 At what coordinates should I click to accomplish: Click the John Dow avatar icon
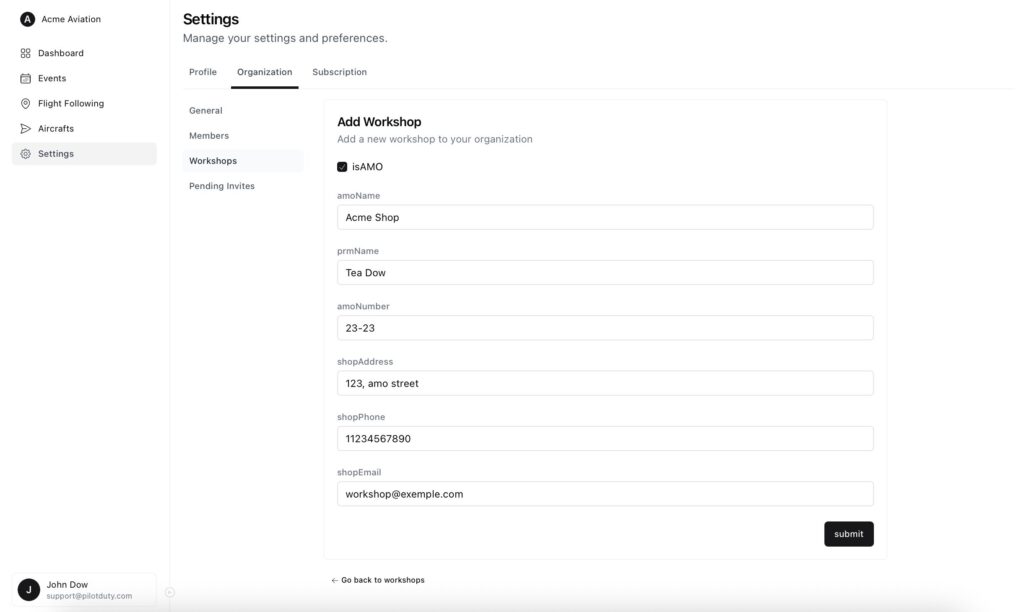point(29,590)
